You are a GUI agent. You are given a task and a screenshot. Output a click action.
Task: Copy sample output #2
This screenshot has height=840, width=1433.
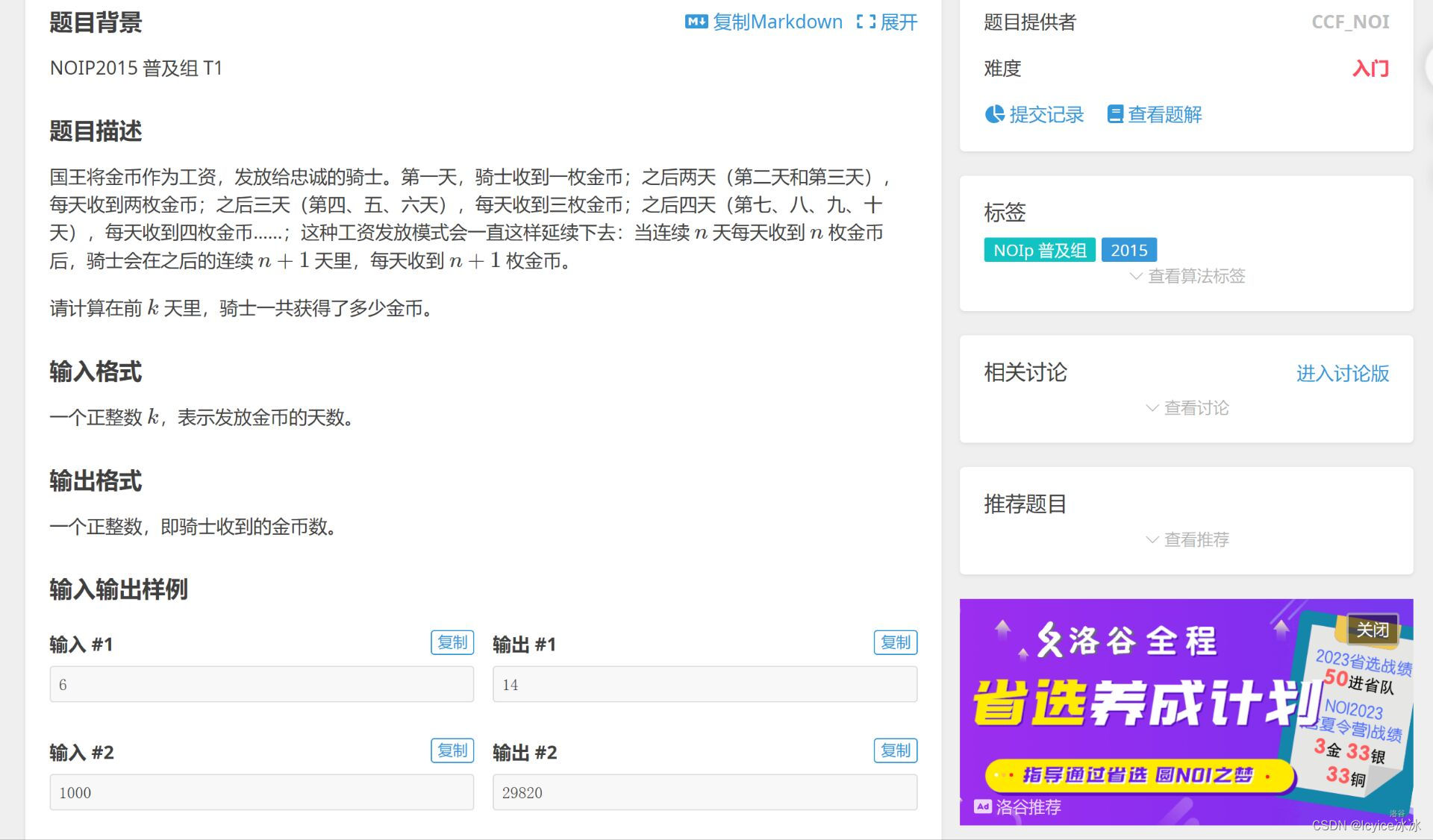[895, 750]
